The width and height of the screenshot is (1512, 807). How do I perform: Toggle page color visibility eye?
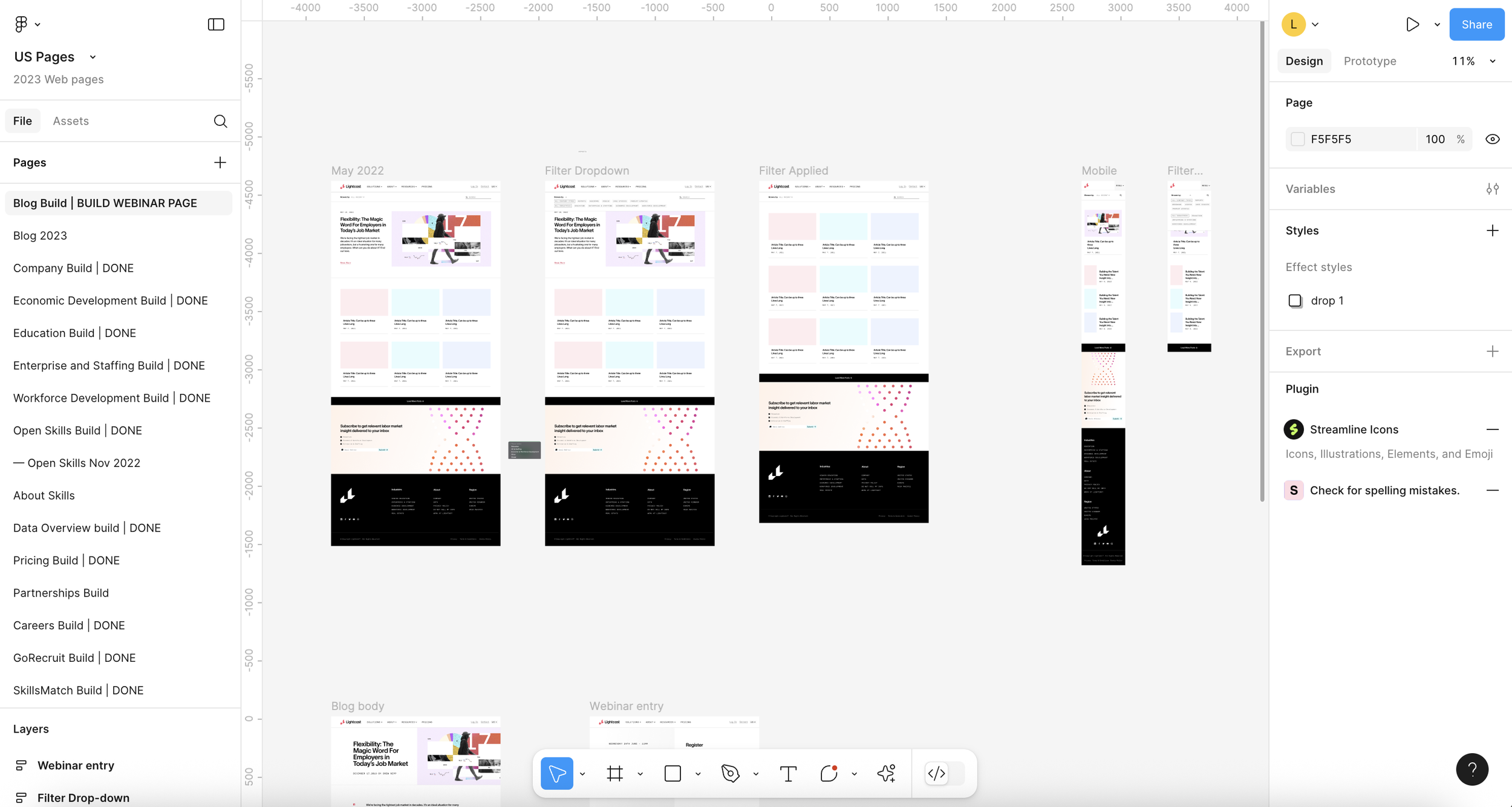tap(1492, 139)
